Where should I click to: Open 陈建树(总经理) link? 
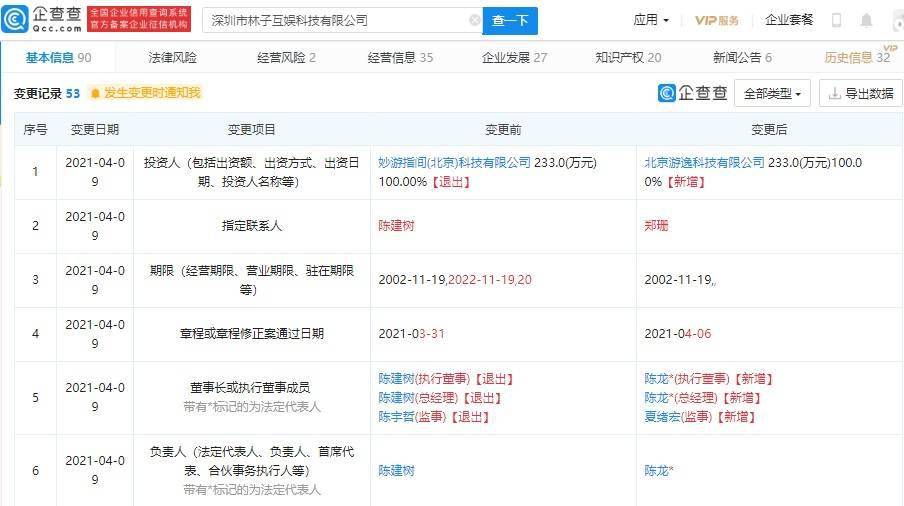coord(418,398)
